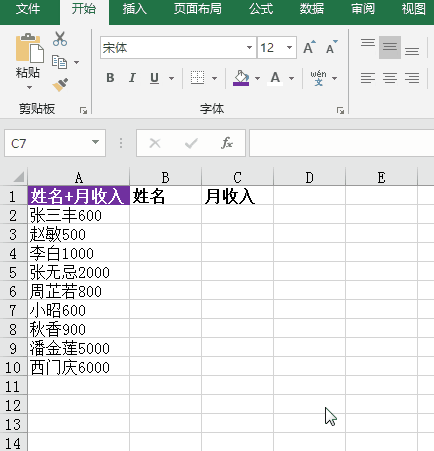Viewport: 434px width, 451px height.
Task: Open the 文件 tab
Action: tap(28, 9)
